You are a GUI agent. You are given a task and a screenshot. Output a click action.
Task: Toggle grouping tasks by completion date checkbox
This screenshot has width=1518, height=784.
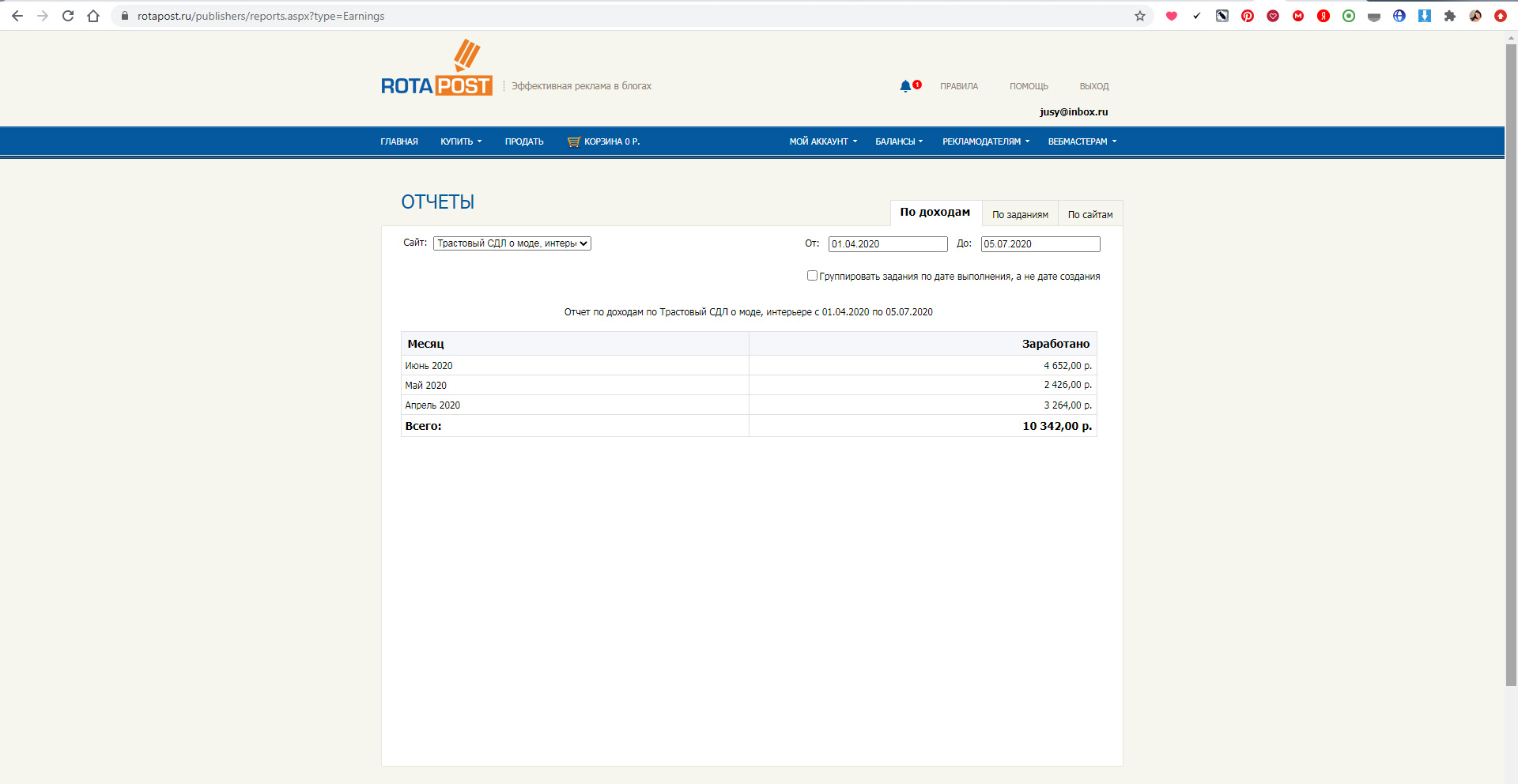point(812,276)
